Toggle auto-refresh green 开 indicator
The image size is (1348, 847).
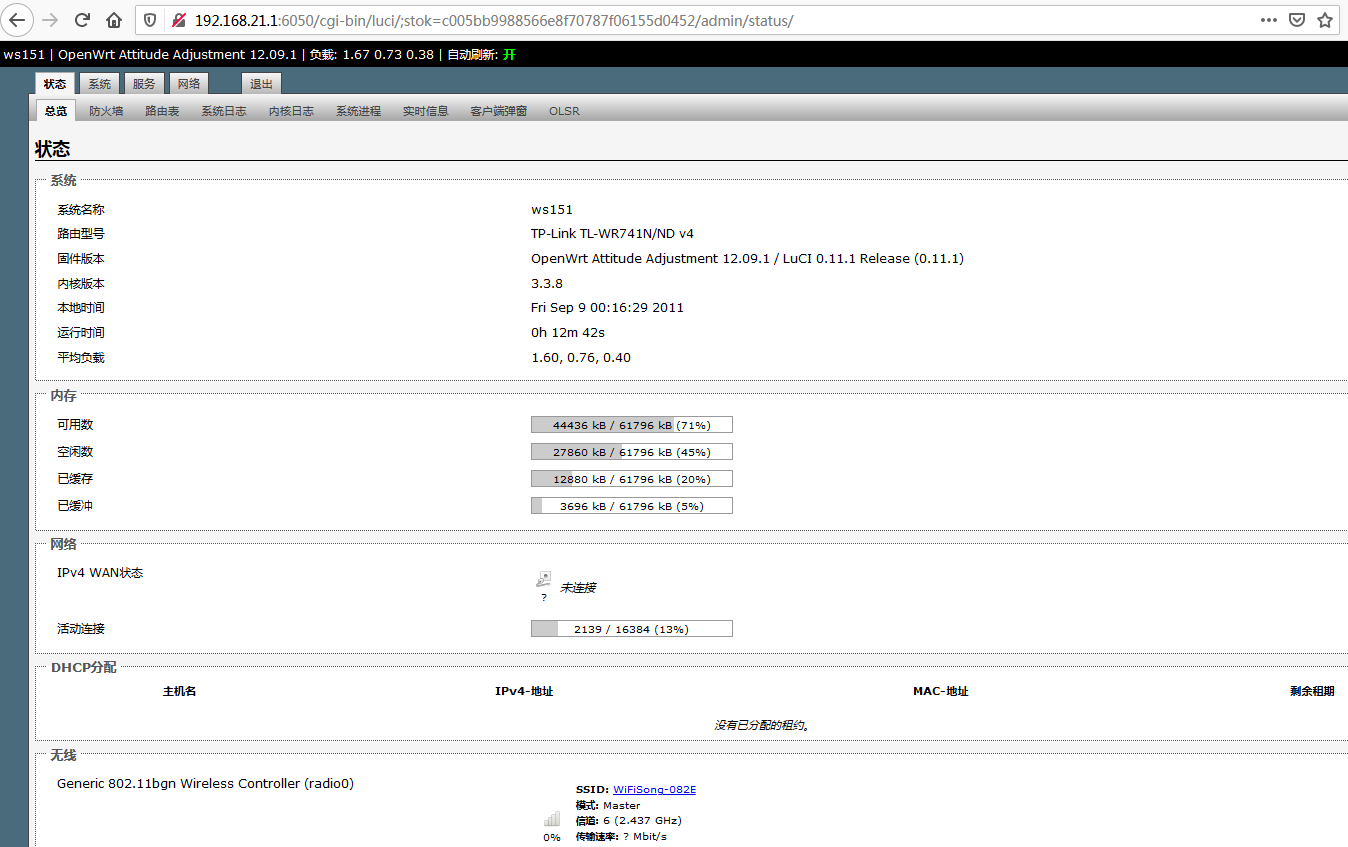509,55
